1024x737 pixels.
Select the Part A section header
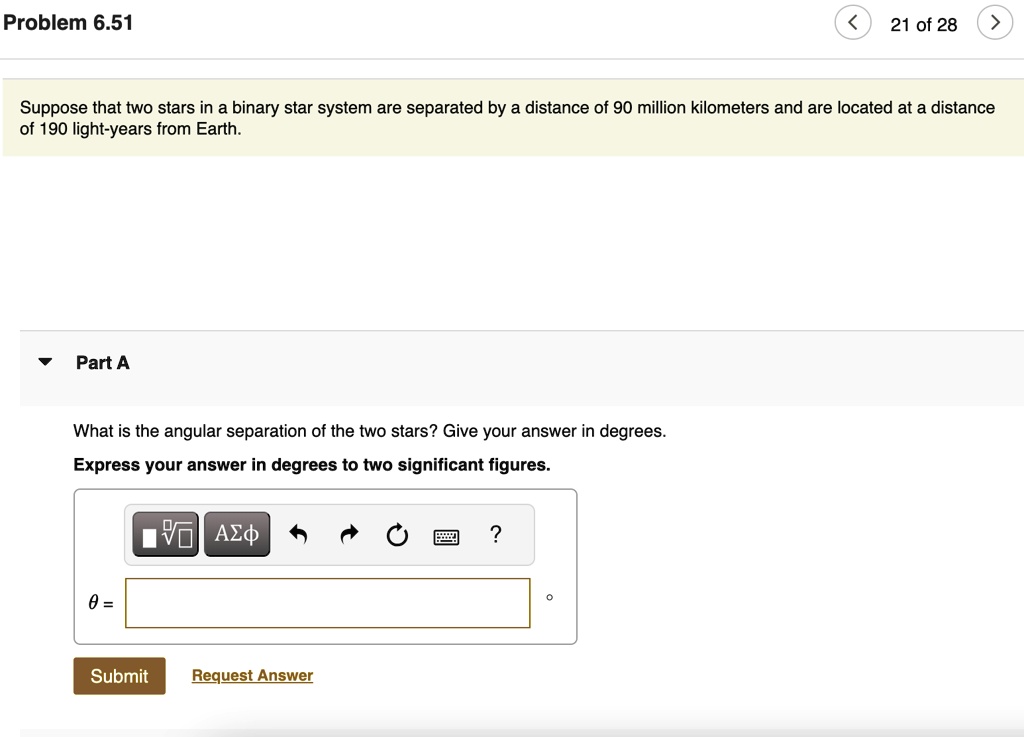pos(102,362)
